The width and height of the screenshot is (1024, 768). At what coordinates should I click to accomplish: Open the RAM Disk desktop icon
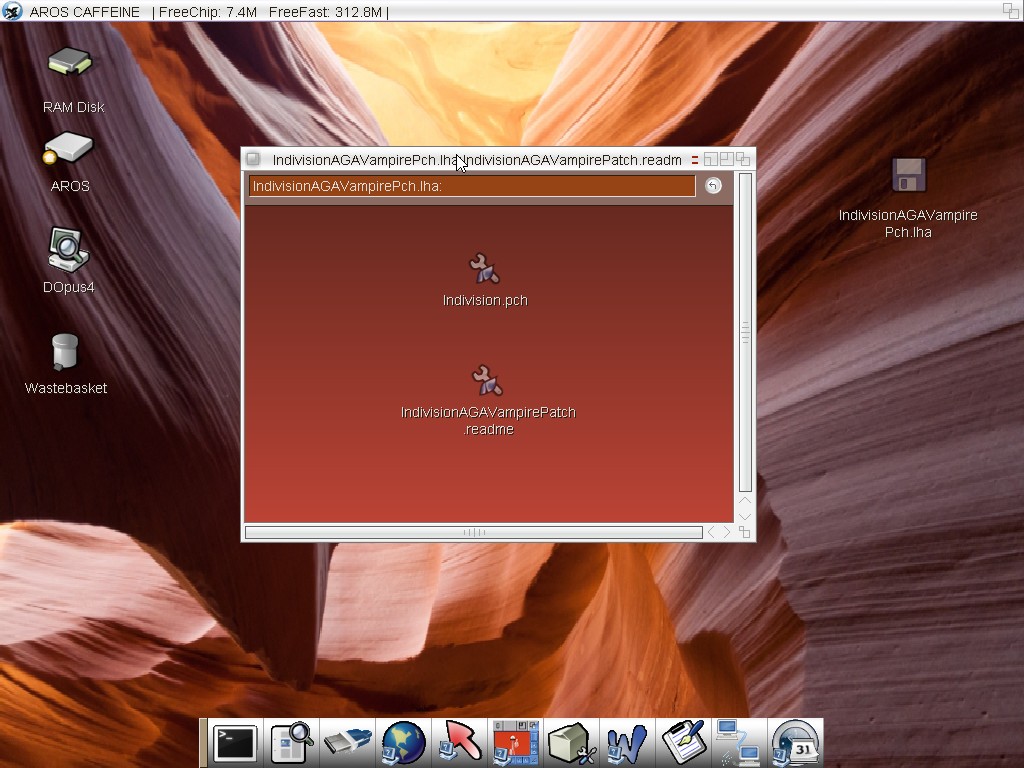[x=70, y=64]
